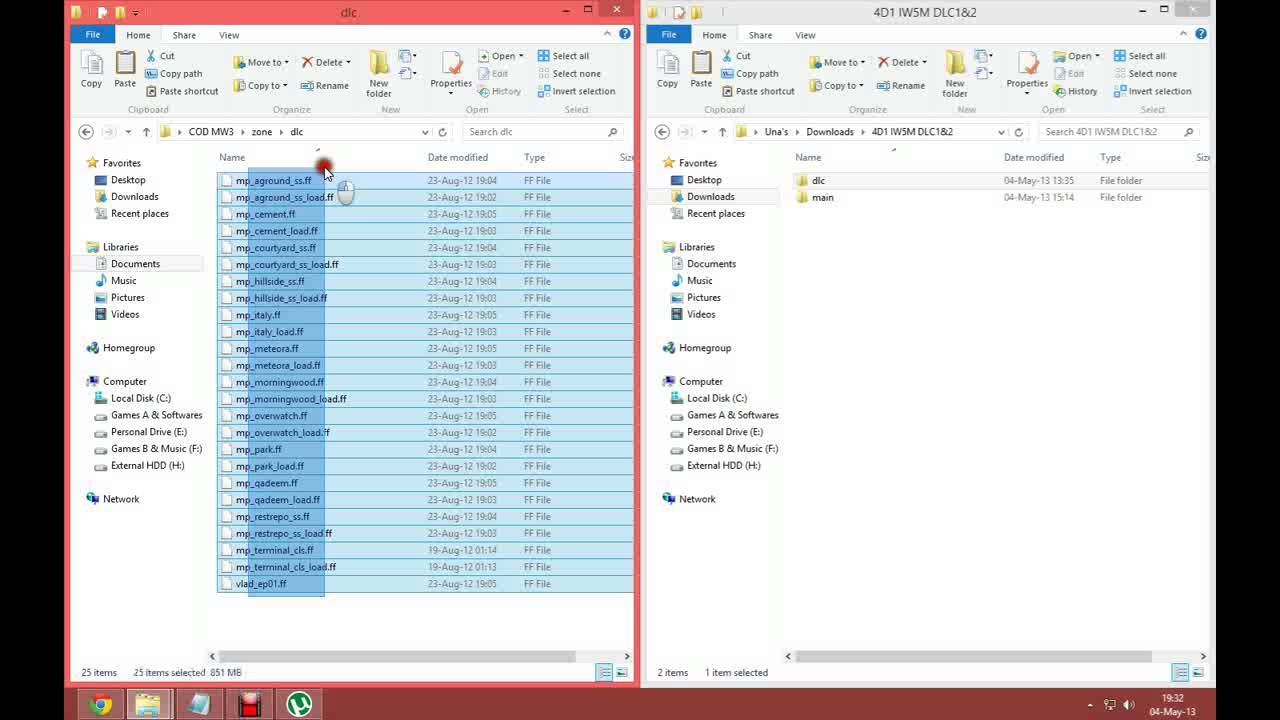The height and width of the screenshot is (720, 1280).
Task: Refresh the dlc window address bar
Action: click(442, 132)
